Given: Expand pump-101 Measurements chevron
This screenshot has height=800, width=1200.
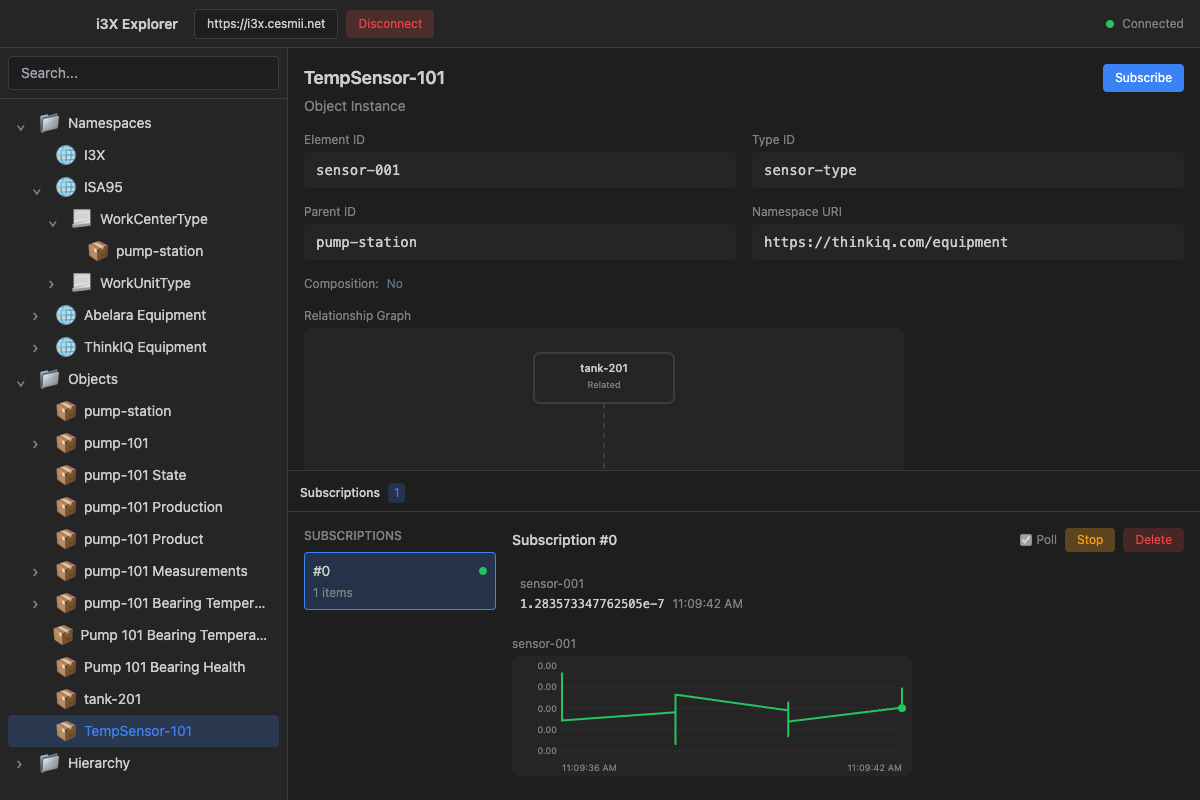Looking at the screenshot, I should [36, 572].
